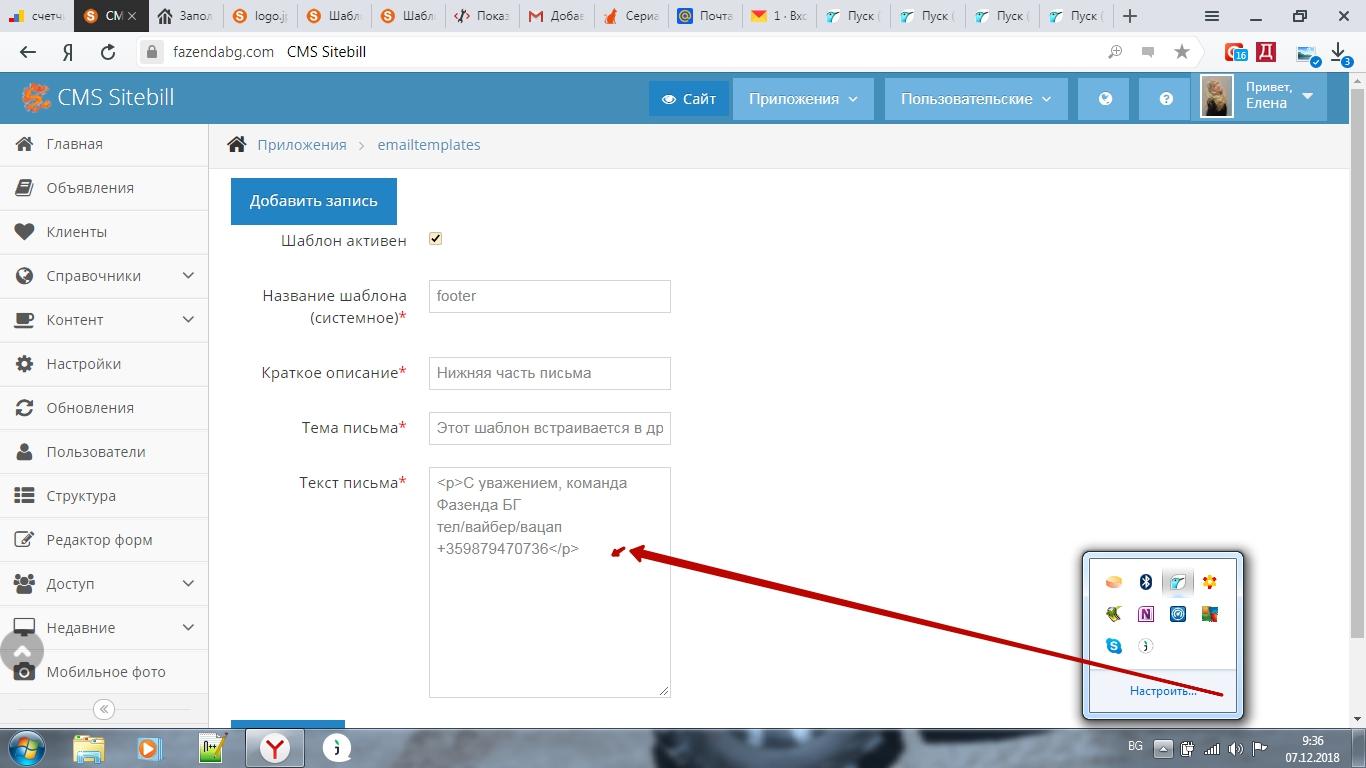Image resolution: width=1366 pixels, height=768 pixels.
Task: Click the Текст письма text area
Action: pyautogui.click(x=549, y=620)
